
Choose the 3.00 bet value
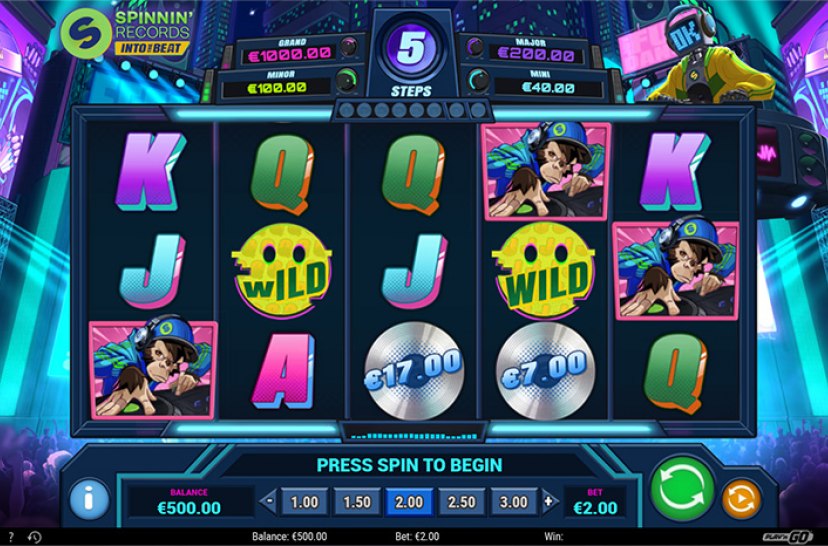pos(514,502)
